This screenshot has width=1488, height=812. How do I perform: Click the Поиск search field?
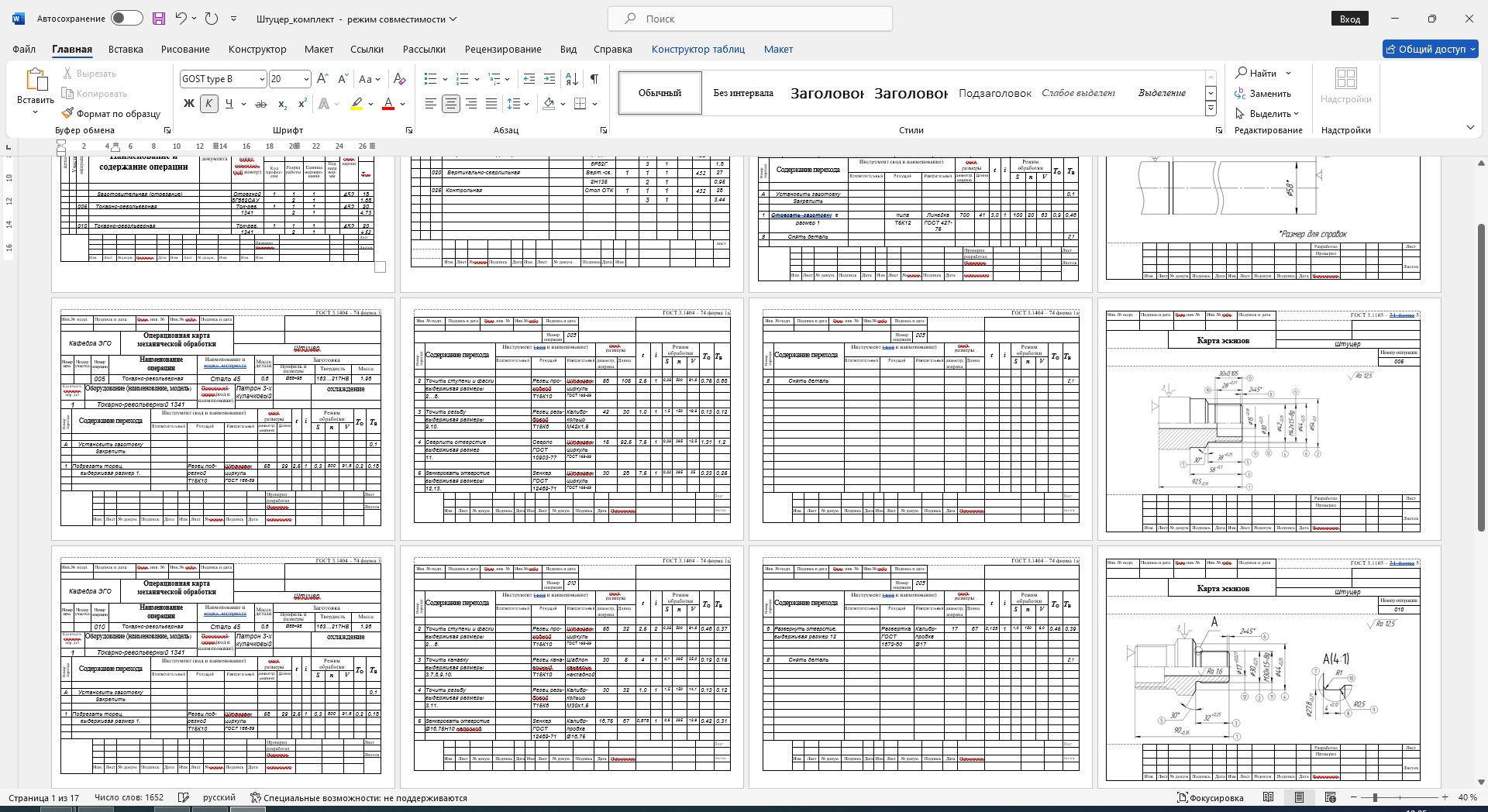pos(750,19)
